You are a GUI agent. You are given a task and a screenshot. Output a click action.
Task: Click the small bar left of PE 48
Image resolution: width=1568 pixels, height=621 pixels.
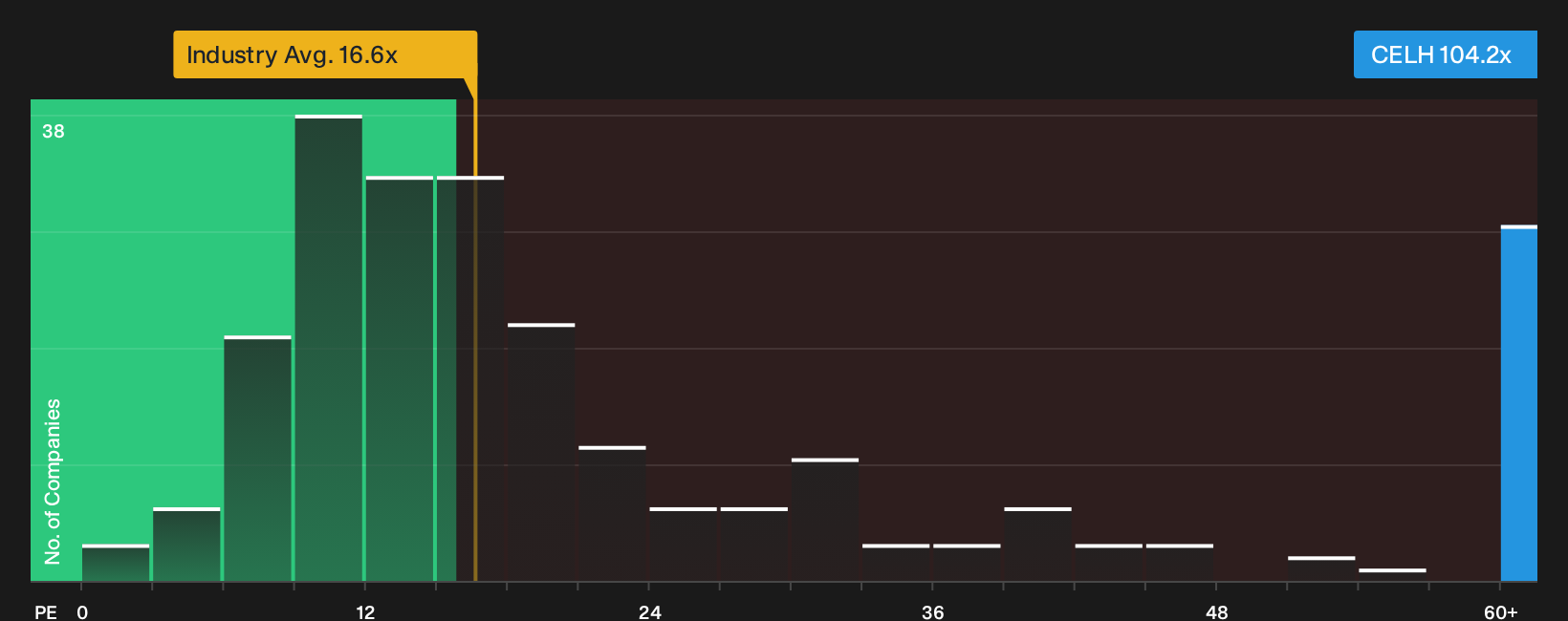(x=1180, y=563)
